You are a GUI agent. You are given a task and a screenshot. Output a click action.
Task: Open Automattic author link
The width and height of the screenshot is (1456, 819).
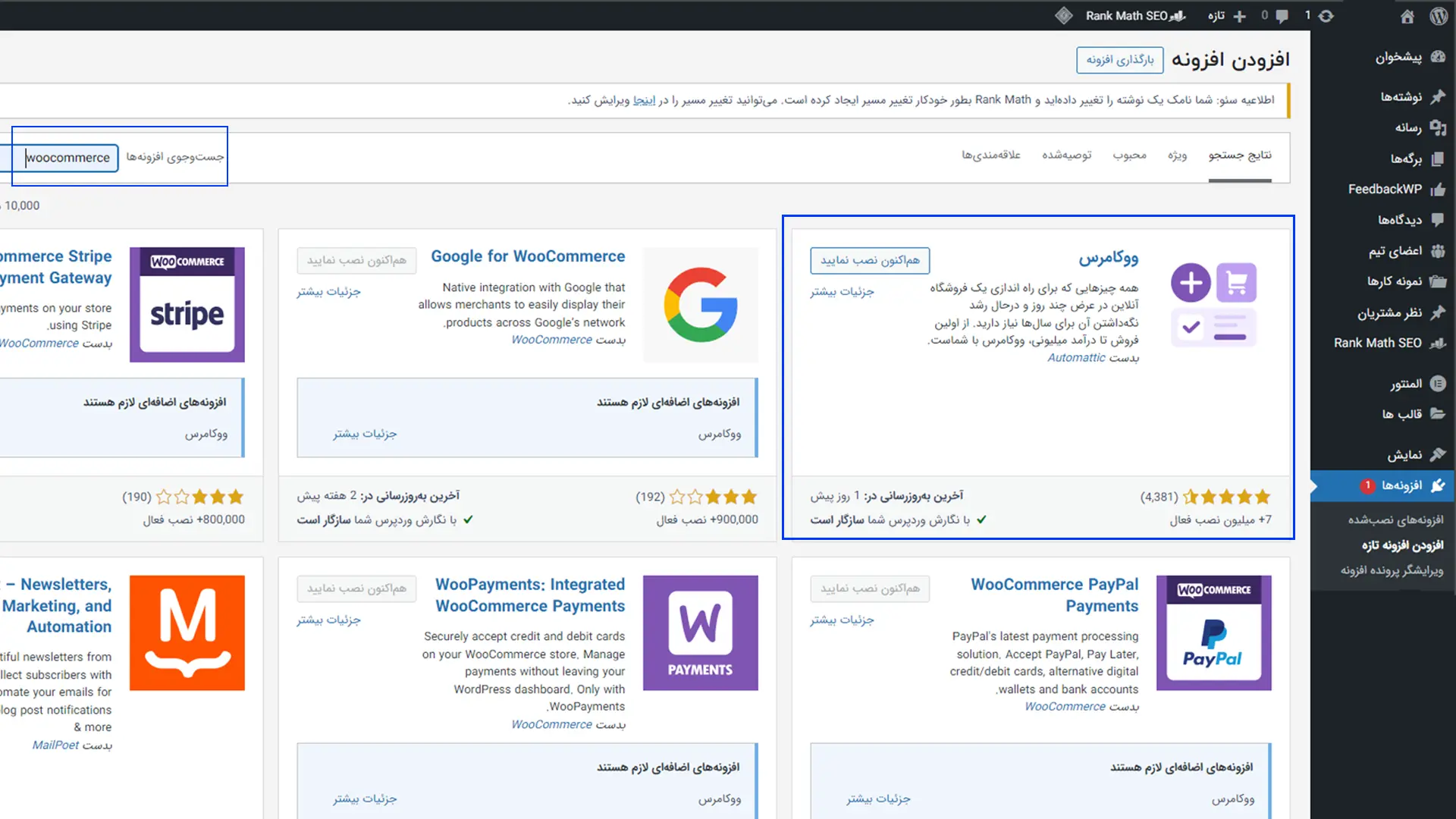click(1076, 358)
